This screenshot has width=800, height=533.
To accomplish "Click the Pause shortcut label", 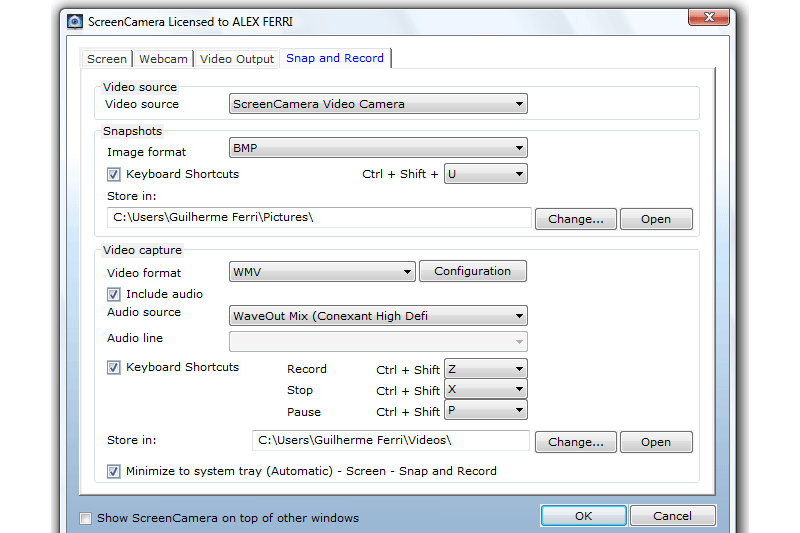I will click(304, 412).
